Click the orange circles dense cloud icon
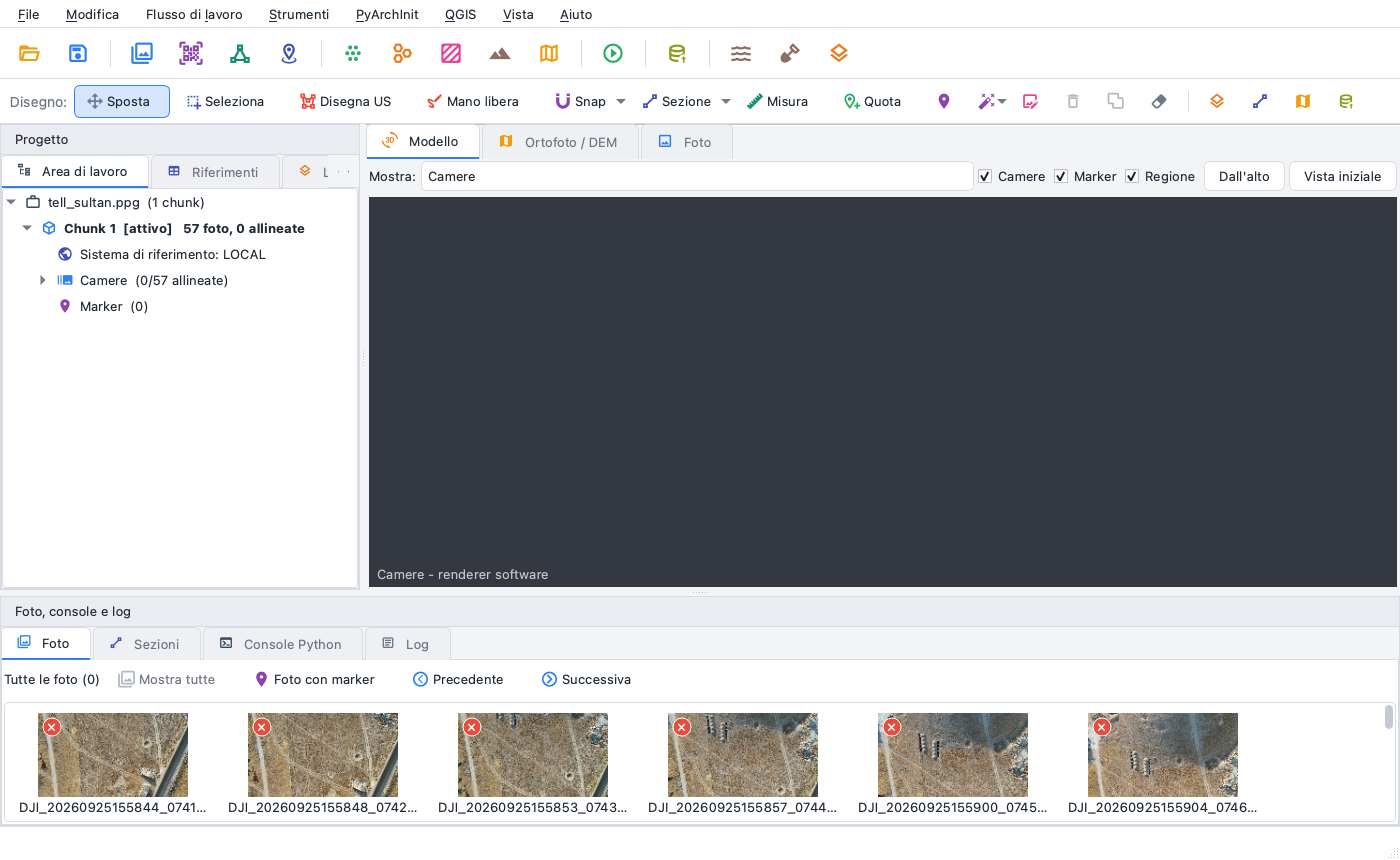This screenshot has height=860, width=1400. (402, 54)
